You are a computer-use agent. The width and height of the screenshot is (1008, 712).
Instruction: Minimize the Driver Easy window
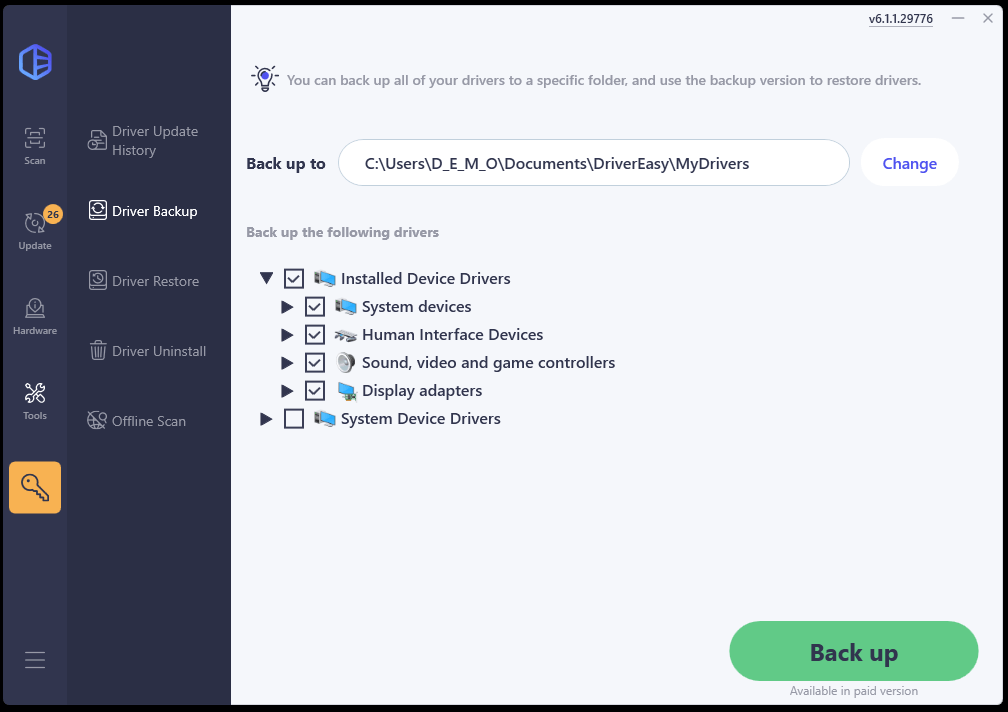958,18
